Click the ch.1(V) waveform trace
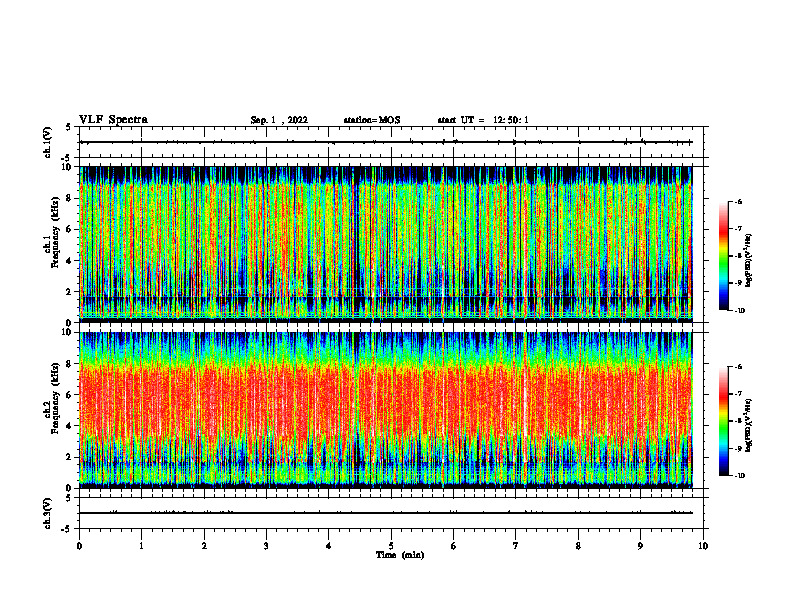The height and width of the screenshot is (612, 792). pyautogui.click(x=386, y=142)
